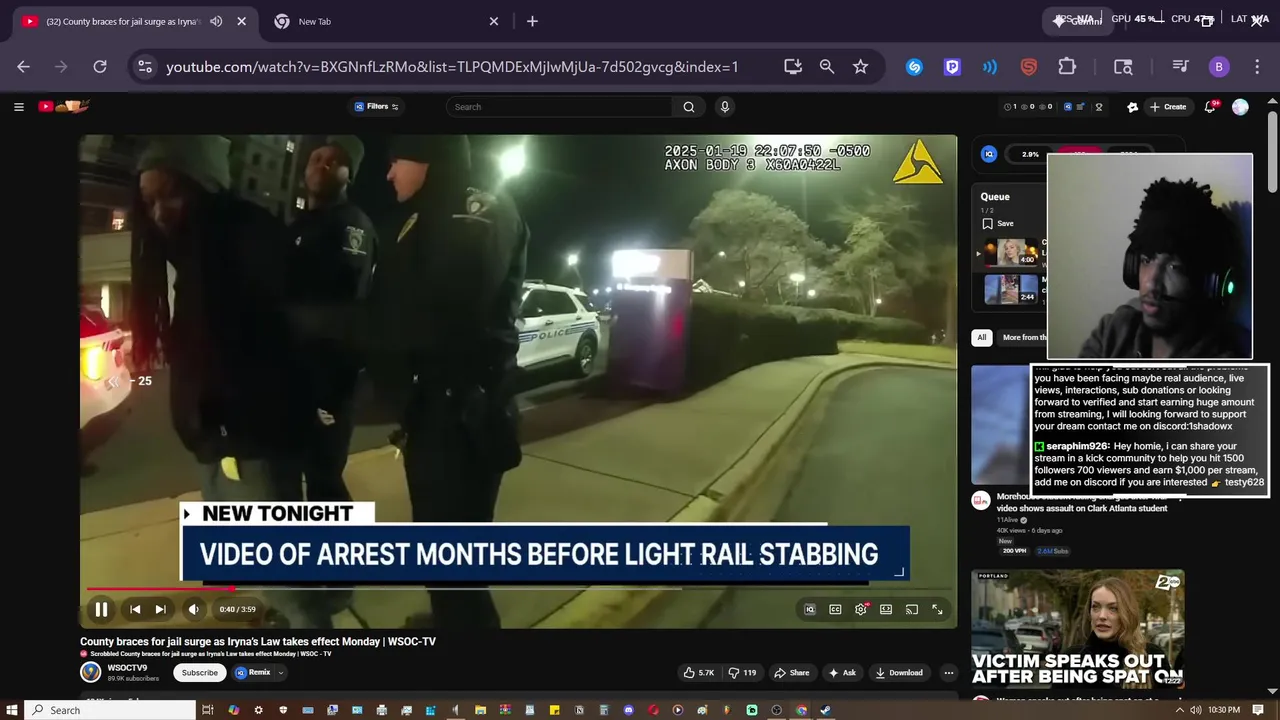Skip to next video in playlist

[160, 609]
